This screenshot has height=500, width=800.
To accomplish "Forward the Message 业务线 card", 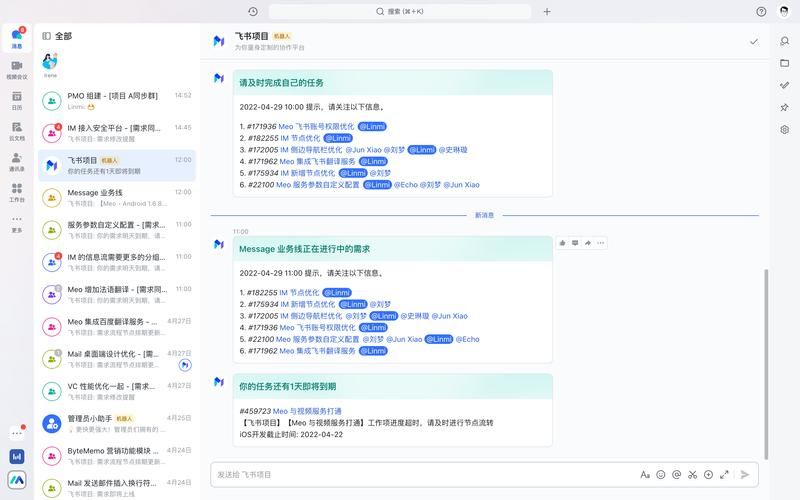I will [588, 243].
